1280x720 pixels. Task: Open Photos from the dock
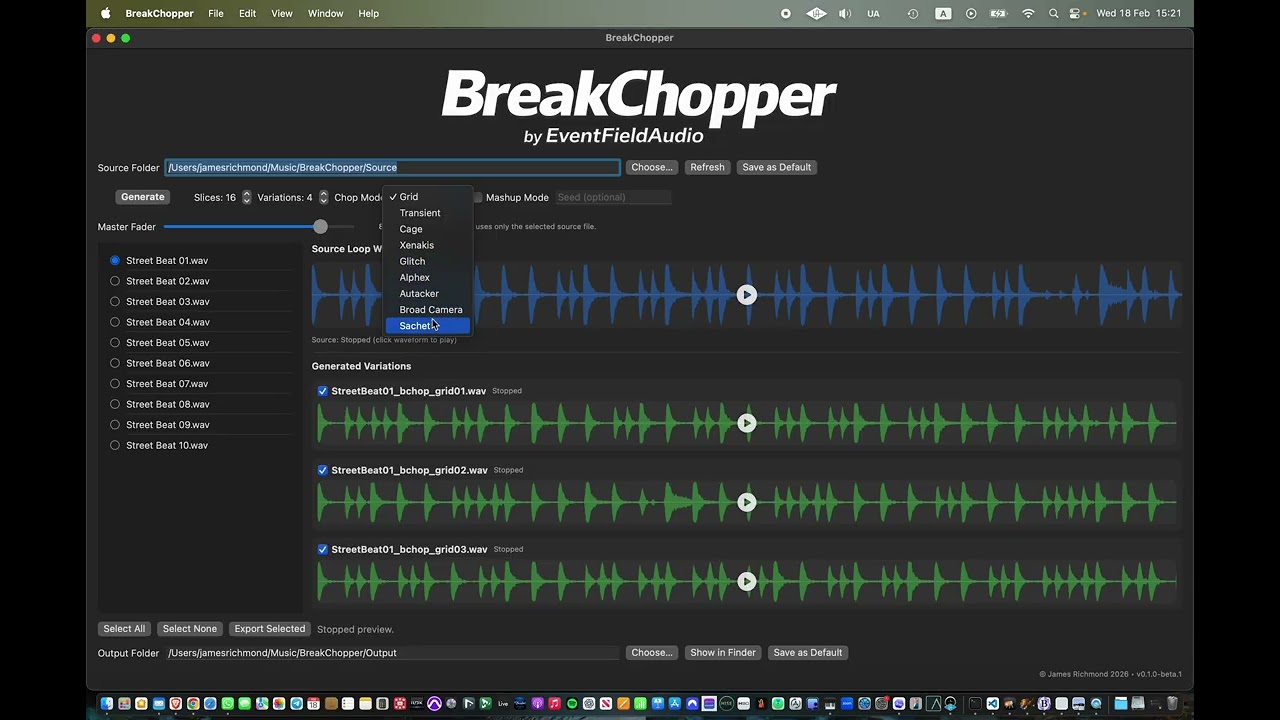tap(279, 704)
